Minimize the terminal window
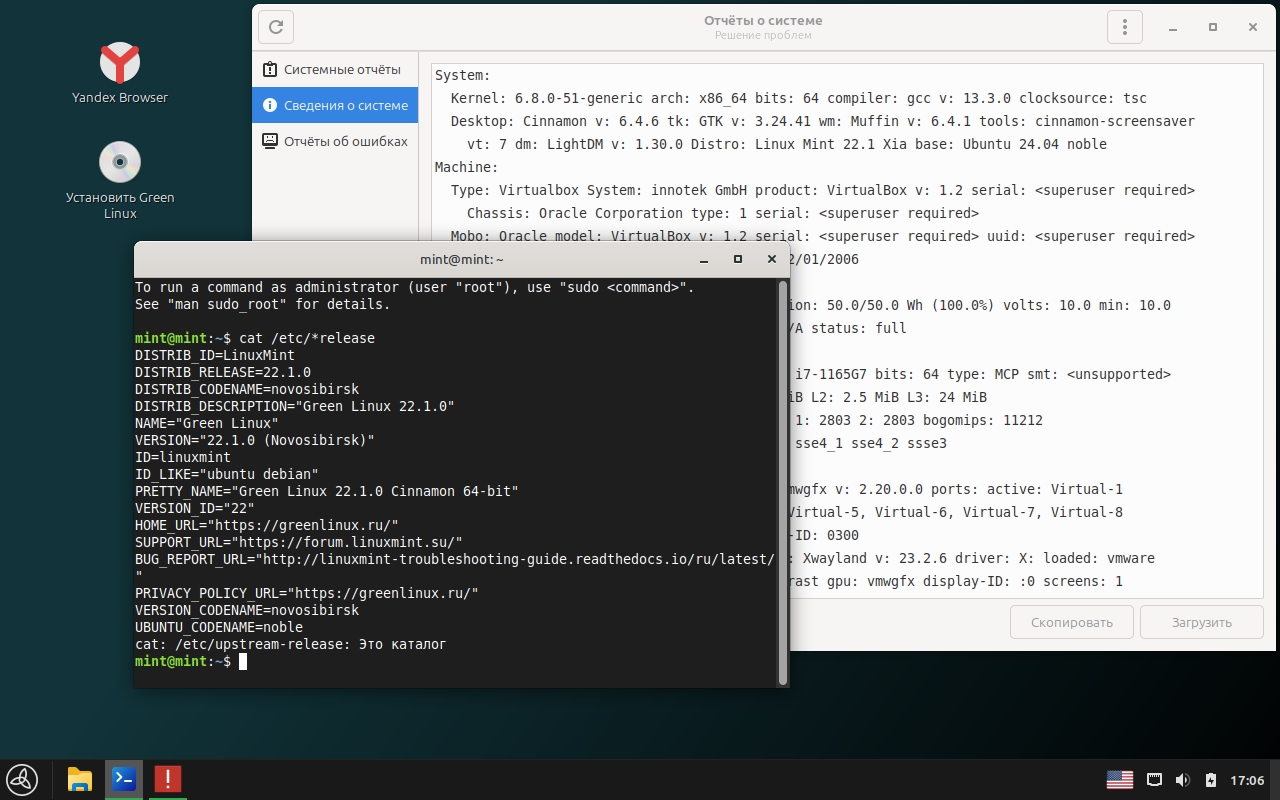 coord(704,259)
